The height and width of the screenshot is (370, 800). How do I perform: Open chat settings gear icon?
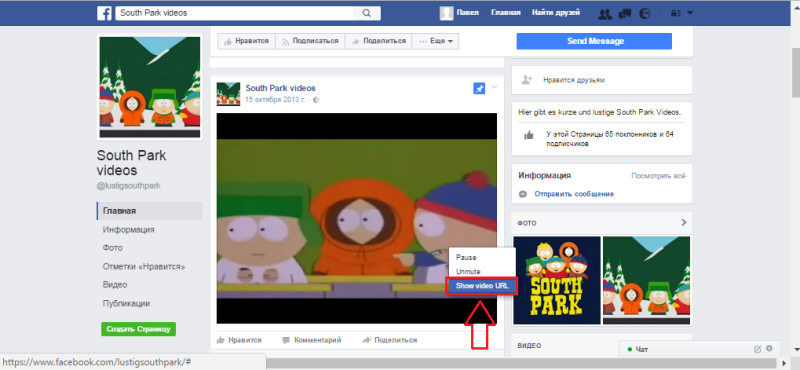tap(769, 349)
